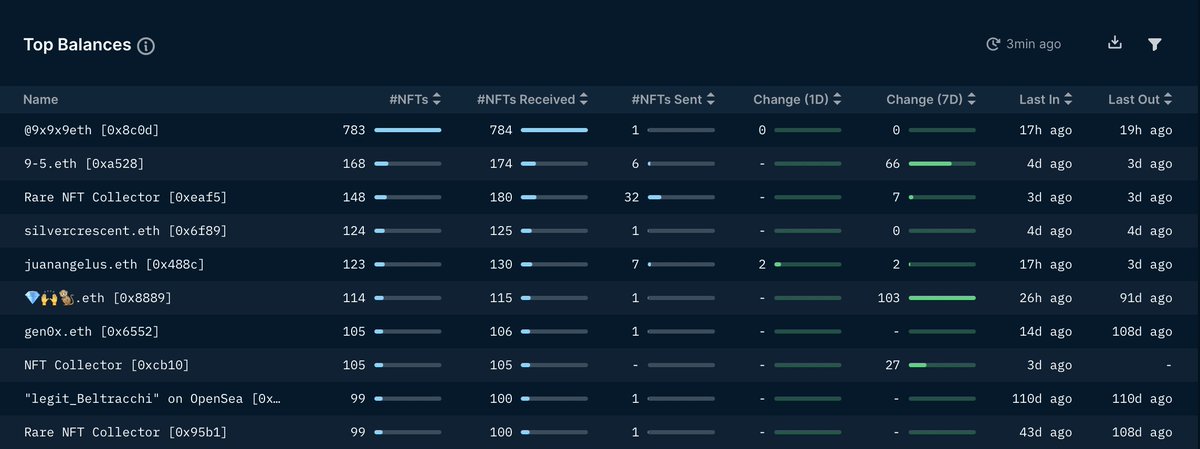Image resolution: width=1200 pixels, height=449 pixels.
Task: Click 180 NFTs Received for Rare NFT Collector [0xeaf5]
Action: point(501,197)
